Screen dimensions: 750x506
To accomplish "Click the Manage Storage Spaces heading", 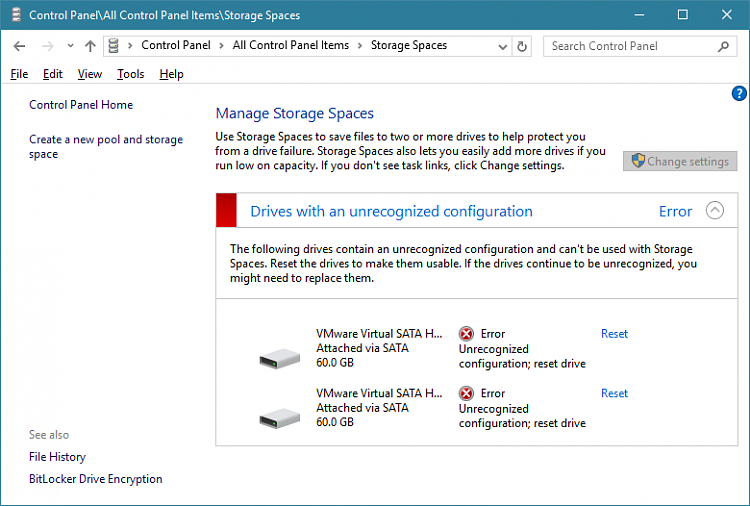I will (294, 113).
